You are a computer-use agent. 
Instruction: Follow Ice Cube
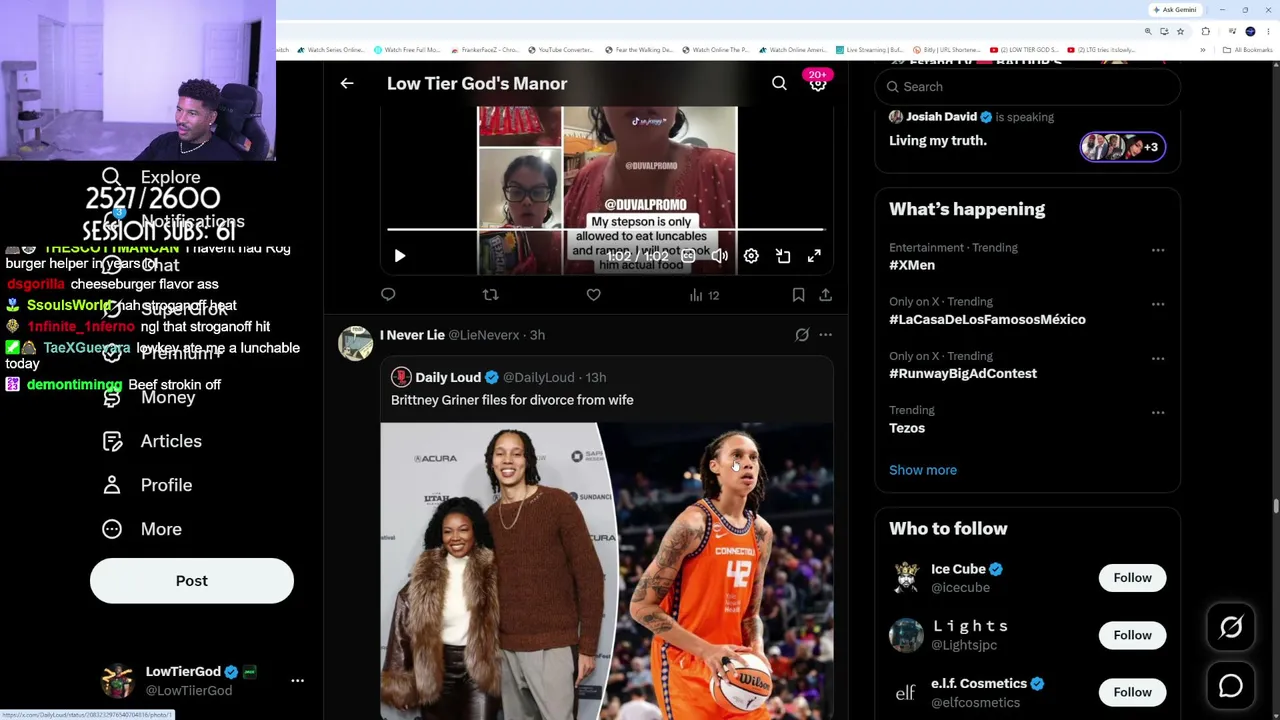(1132, 578)
